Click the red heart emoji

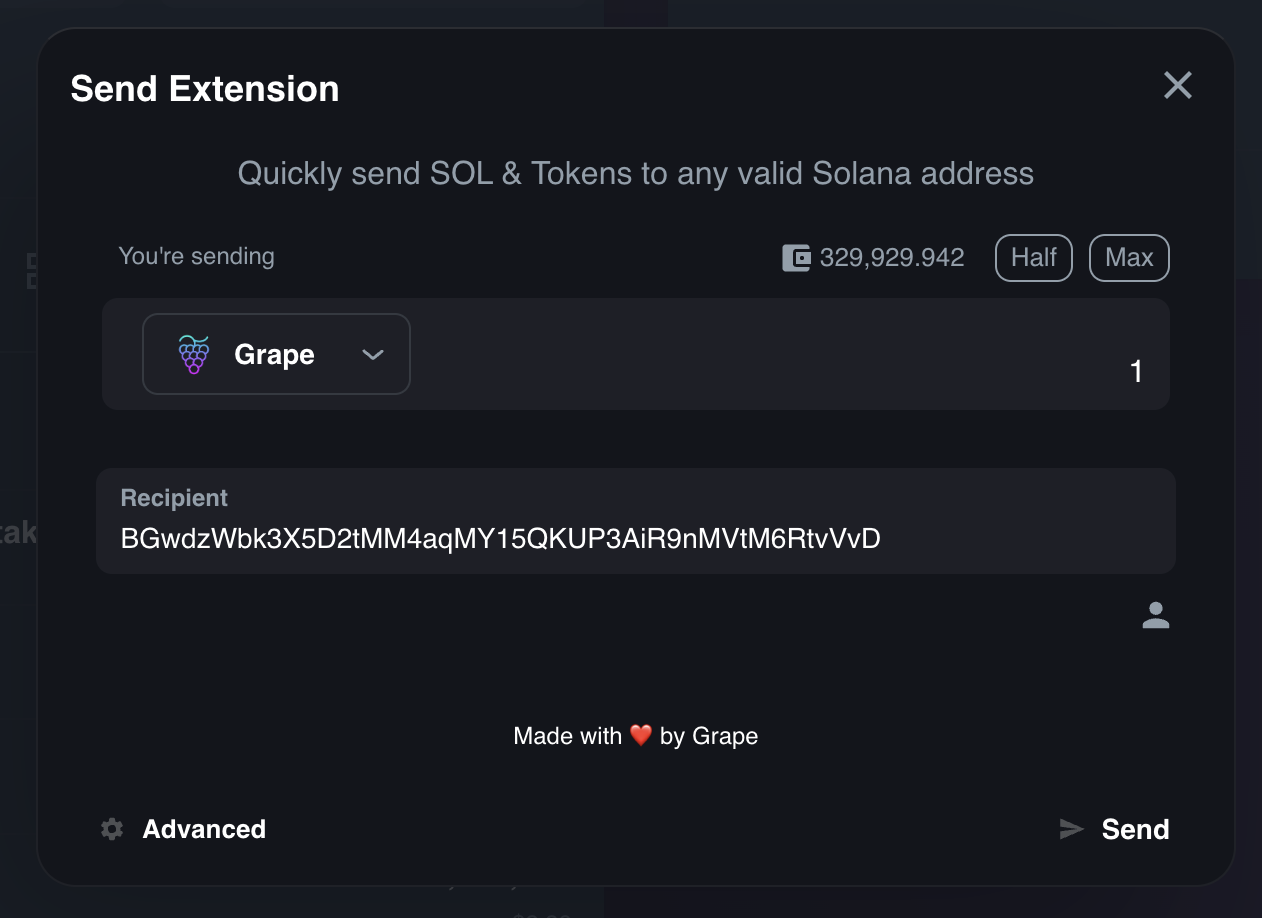(x=641, y=737)
